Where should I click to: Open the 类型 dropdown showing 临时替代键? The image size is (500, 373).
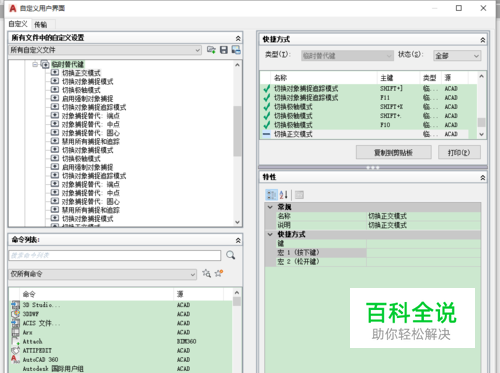[x=347, y=56]
